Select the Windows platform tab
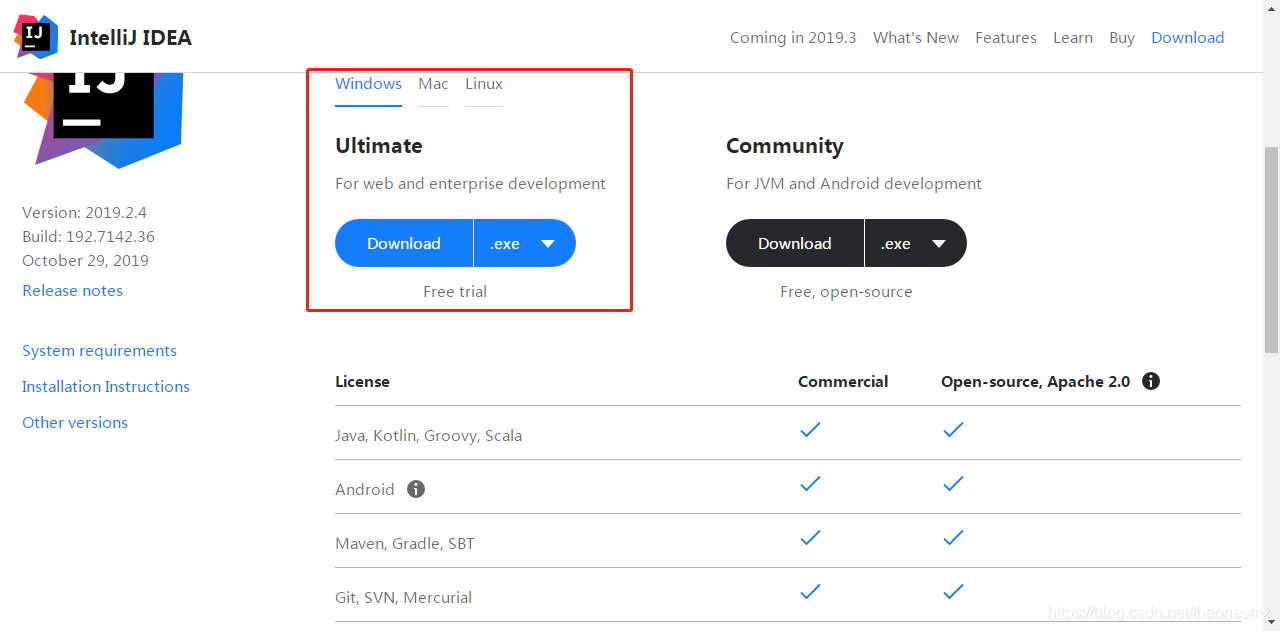The width and height of the screenshot is (1280, 631). pyautogui.click(x=368, y=84)
